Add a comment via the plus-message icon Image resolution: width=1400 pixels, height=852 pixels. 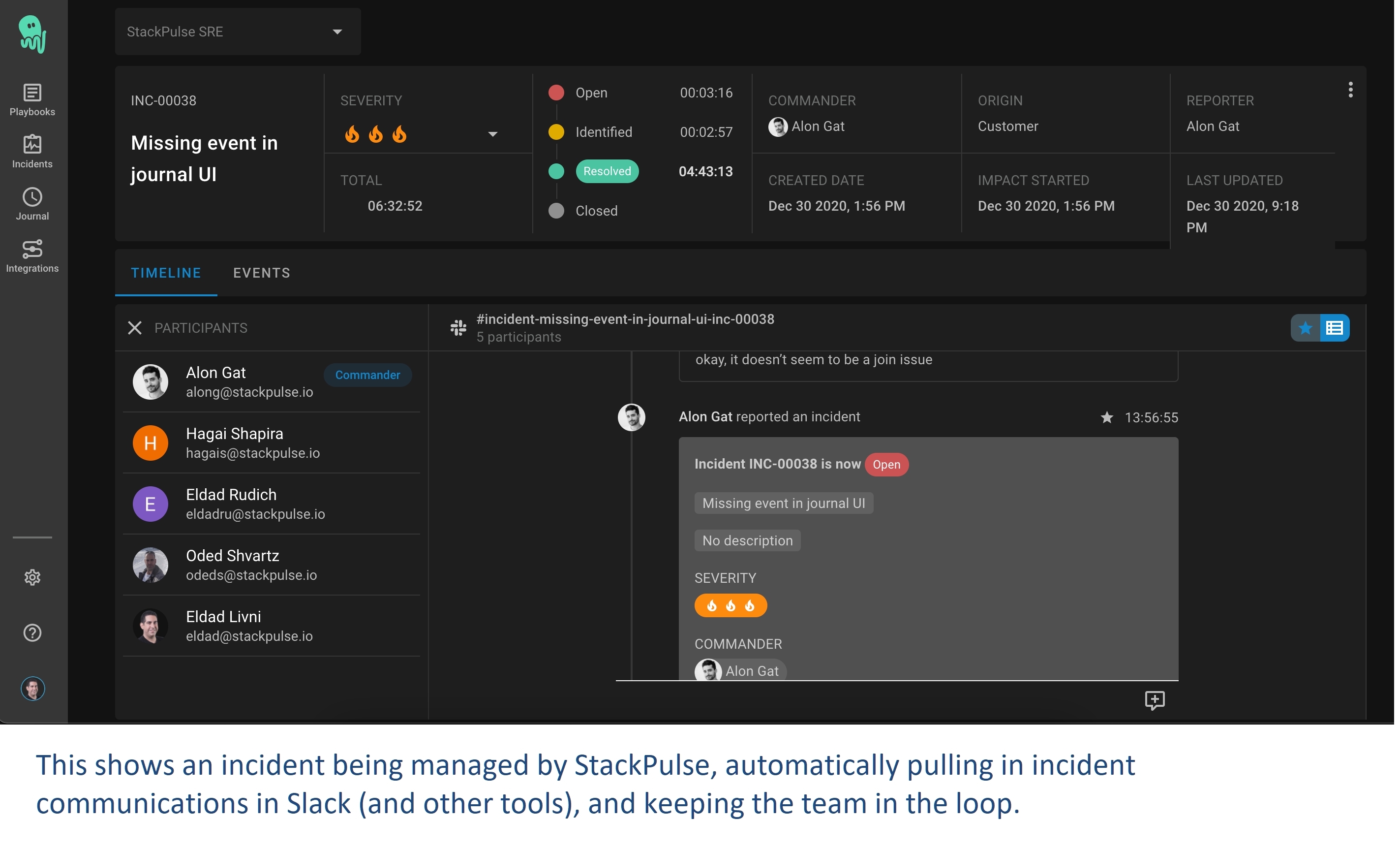coord(1155,700)
